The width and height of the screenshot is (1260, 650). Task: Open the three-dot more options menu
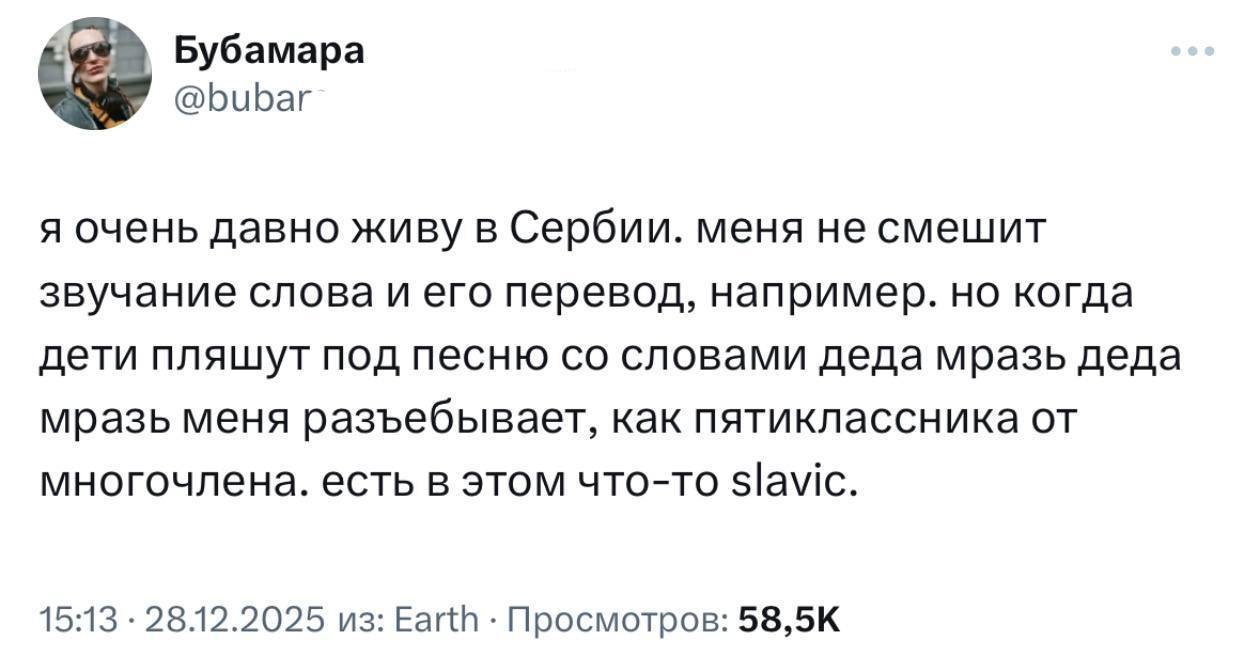[x=1195, y=51]
